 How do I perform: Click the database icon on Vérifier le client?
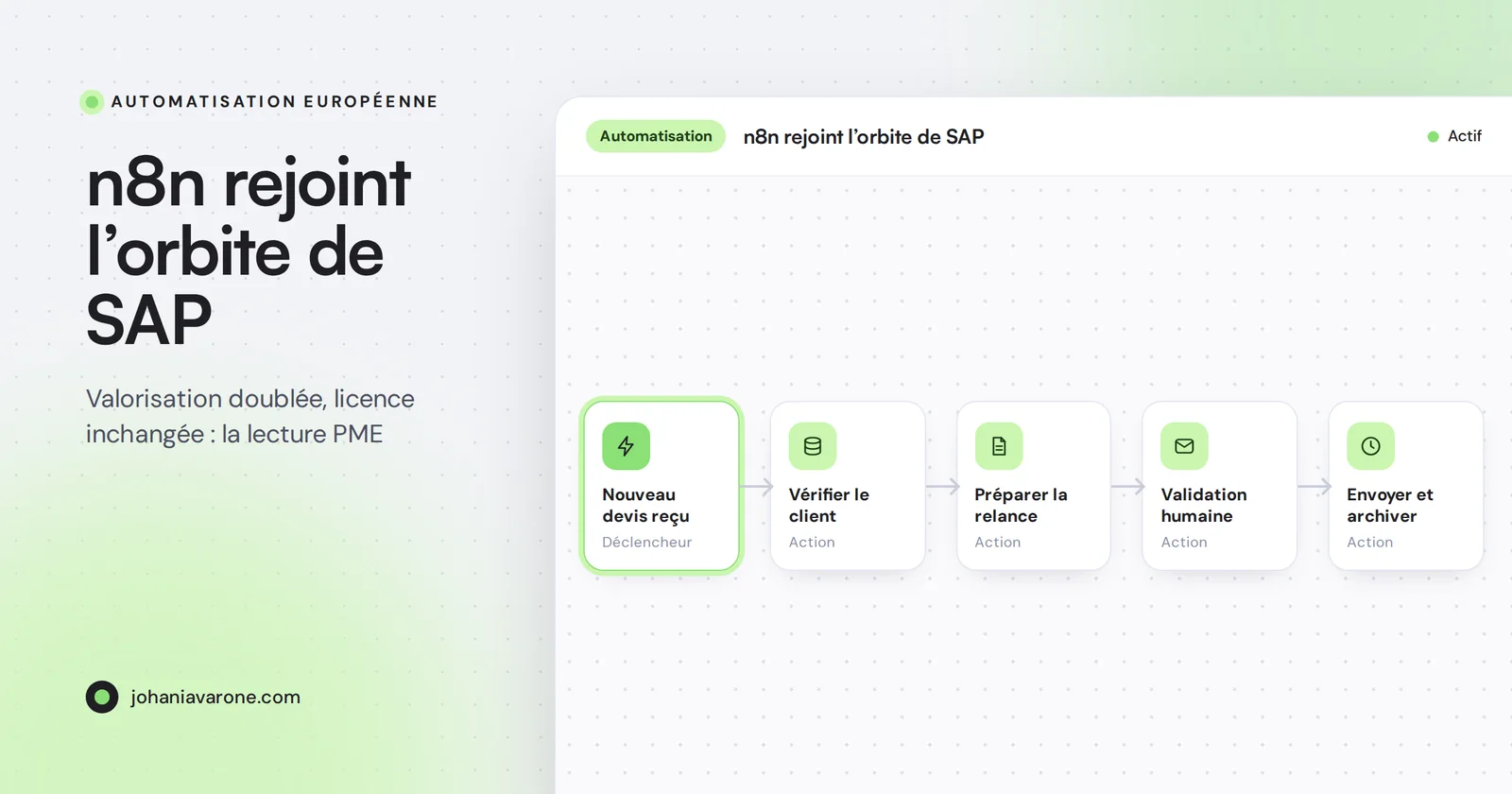[x=813, y=446]
